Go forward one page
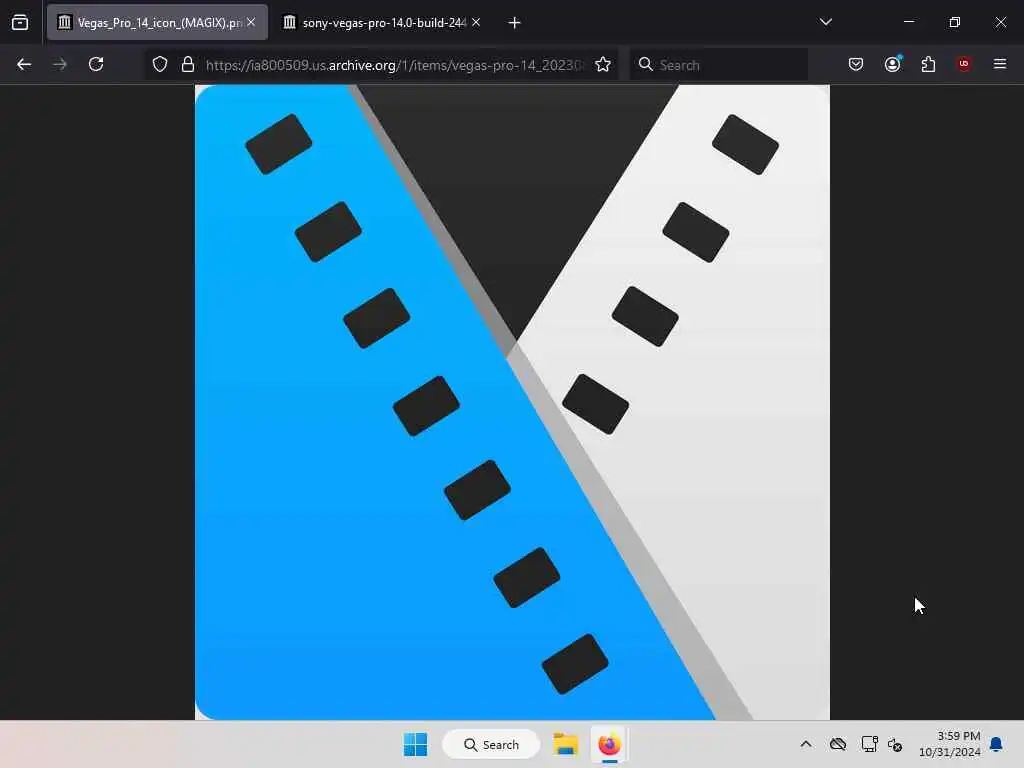The image size is (1024, 768). (x=60, y=64)
